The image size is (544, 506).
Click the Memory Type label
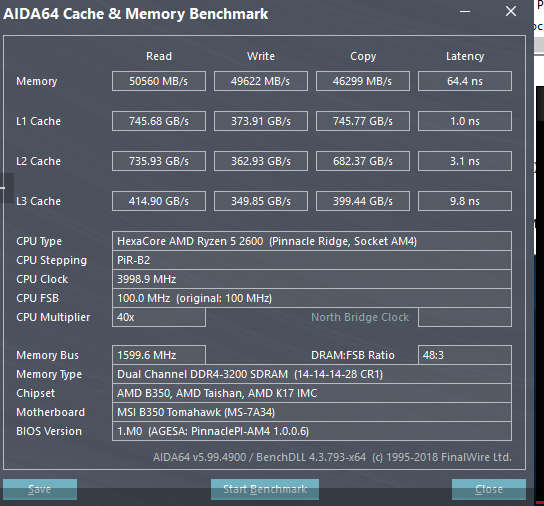pyautogui.click(x=49, y=374)
